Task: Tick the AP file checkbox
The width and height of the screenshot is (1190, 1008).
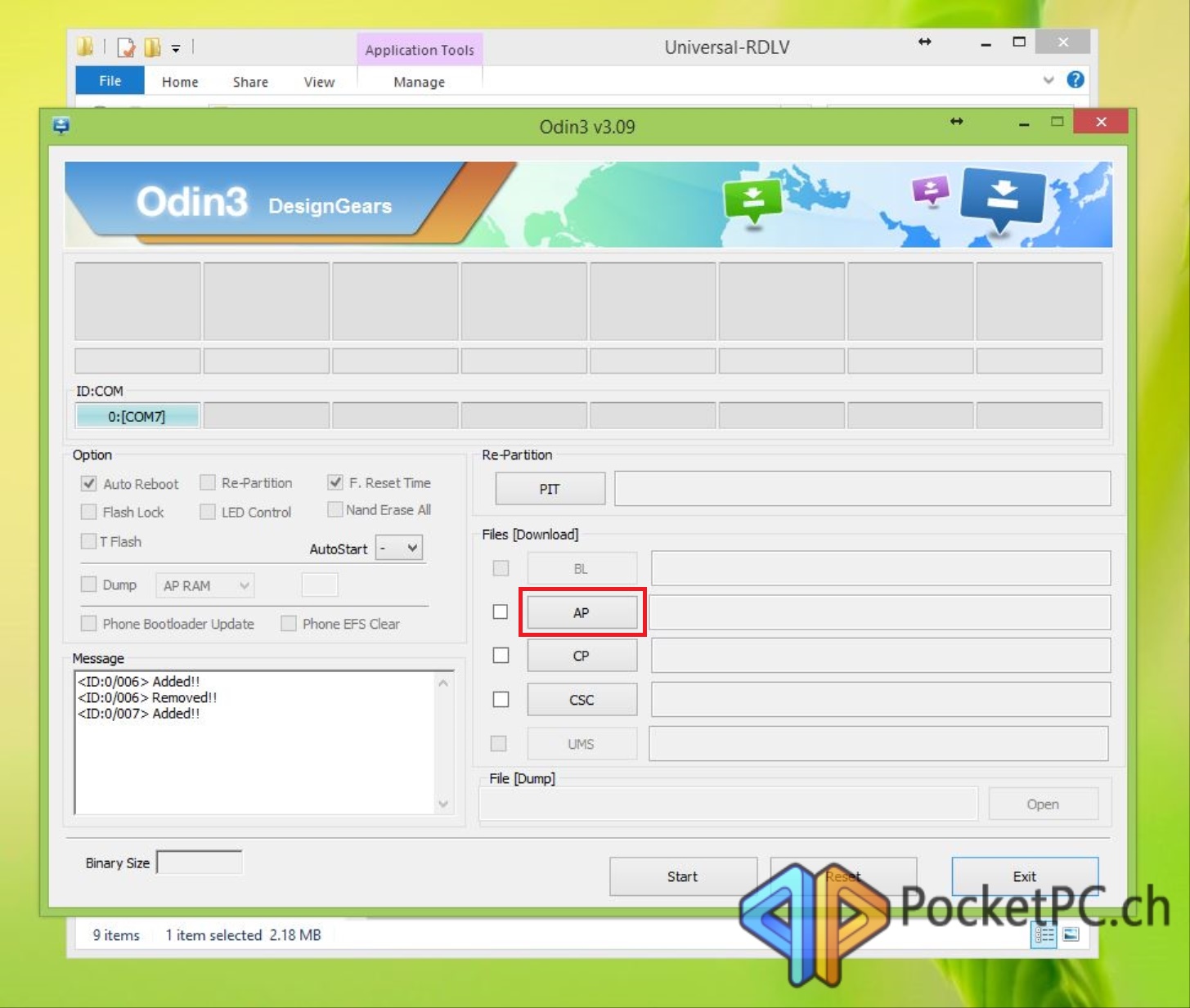Action: (501, 612)
